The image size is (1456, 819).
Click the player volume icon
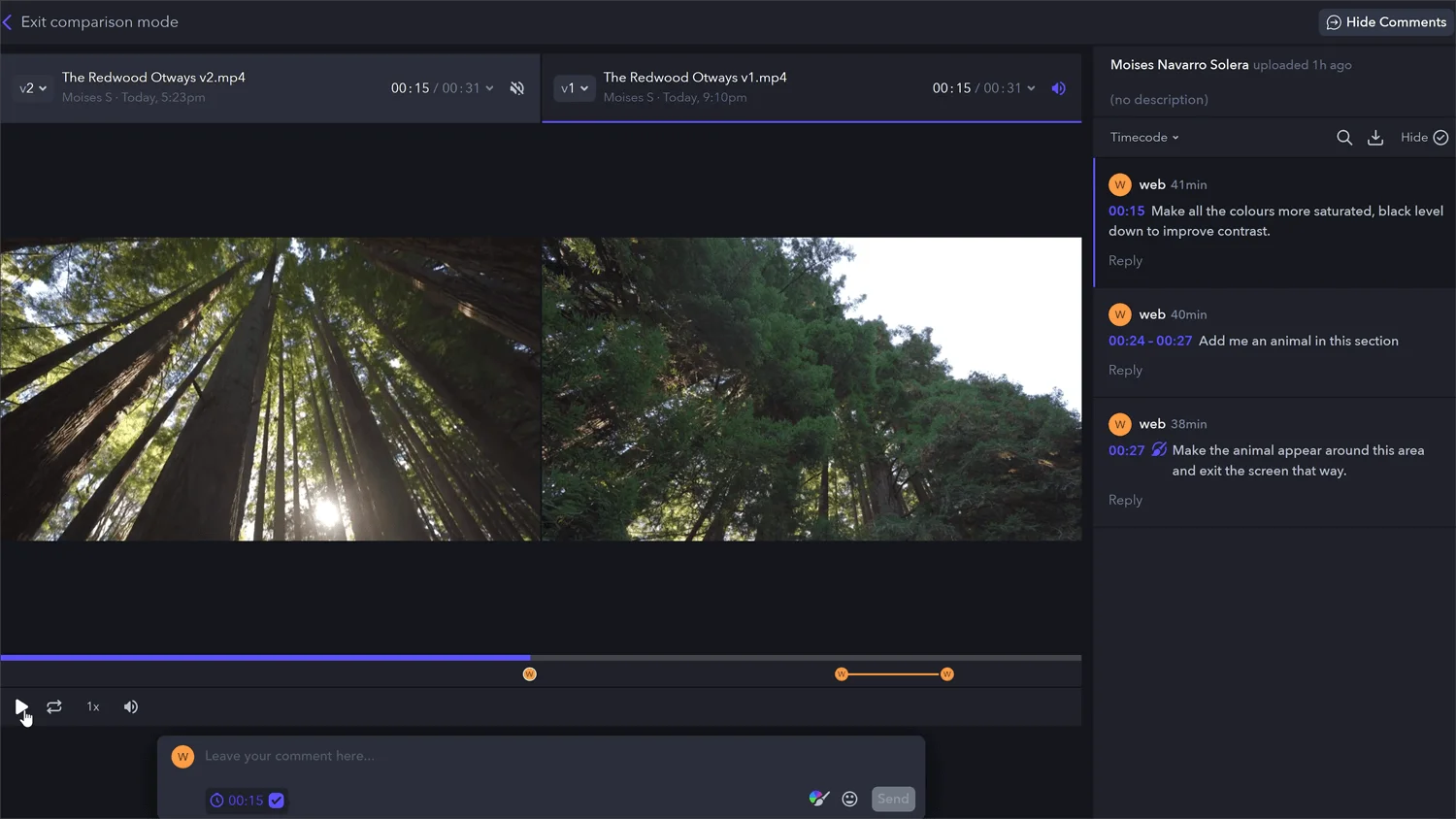[131, 707]
